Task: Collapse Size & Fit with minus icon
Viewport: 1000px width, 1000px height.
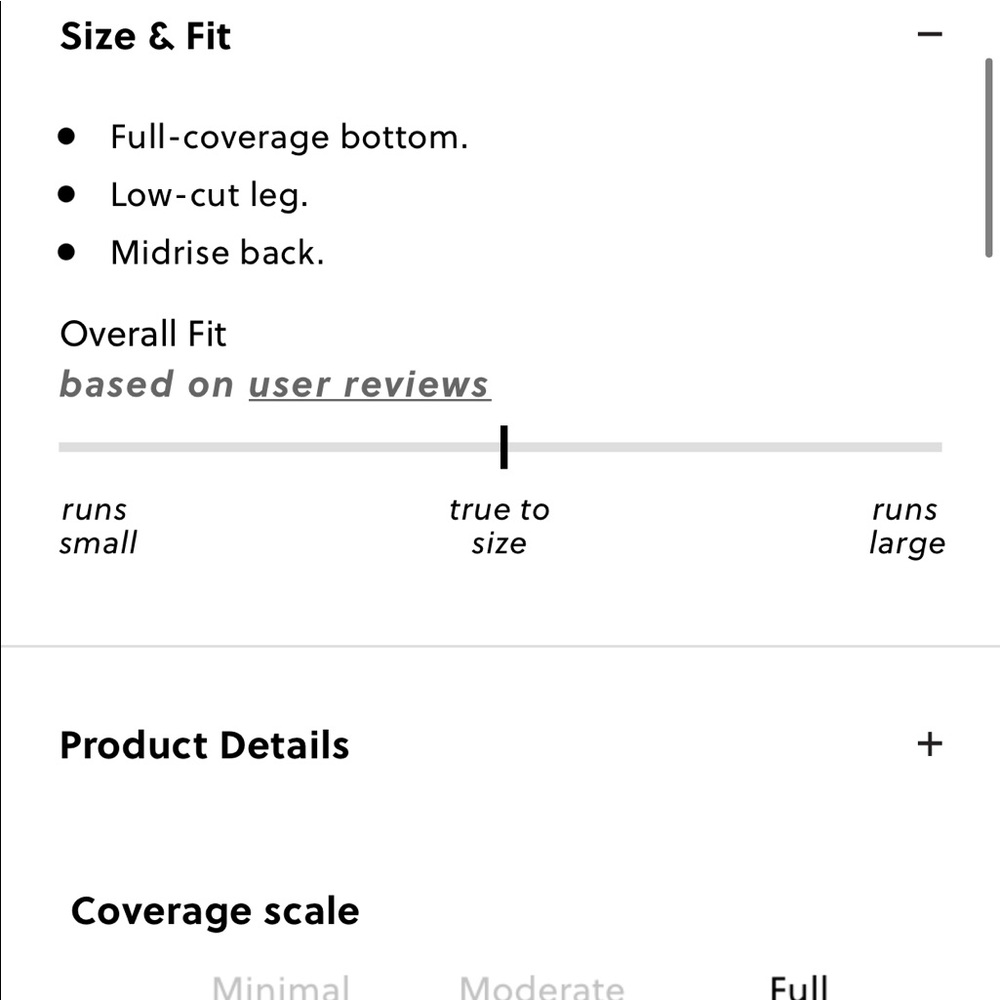Action: [x=929, y=34]
